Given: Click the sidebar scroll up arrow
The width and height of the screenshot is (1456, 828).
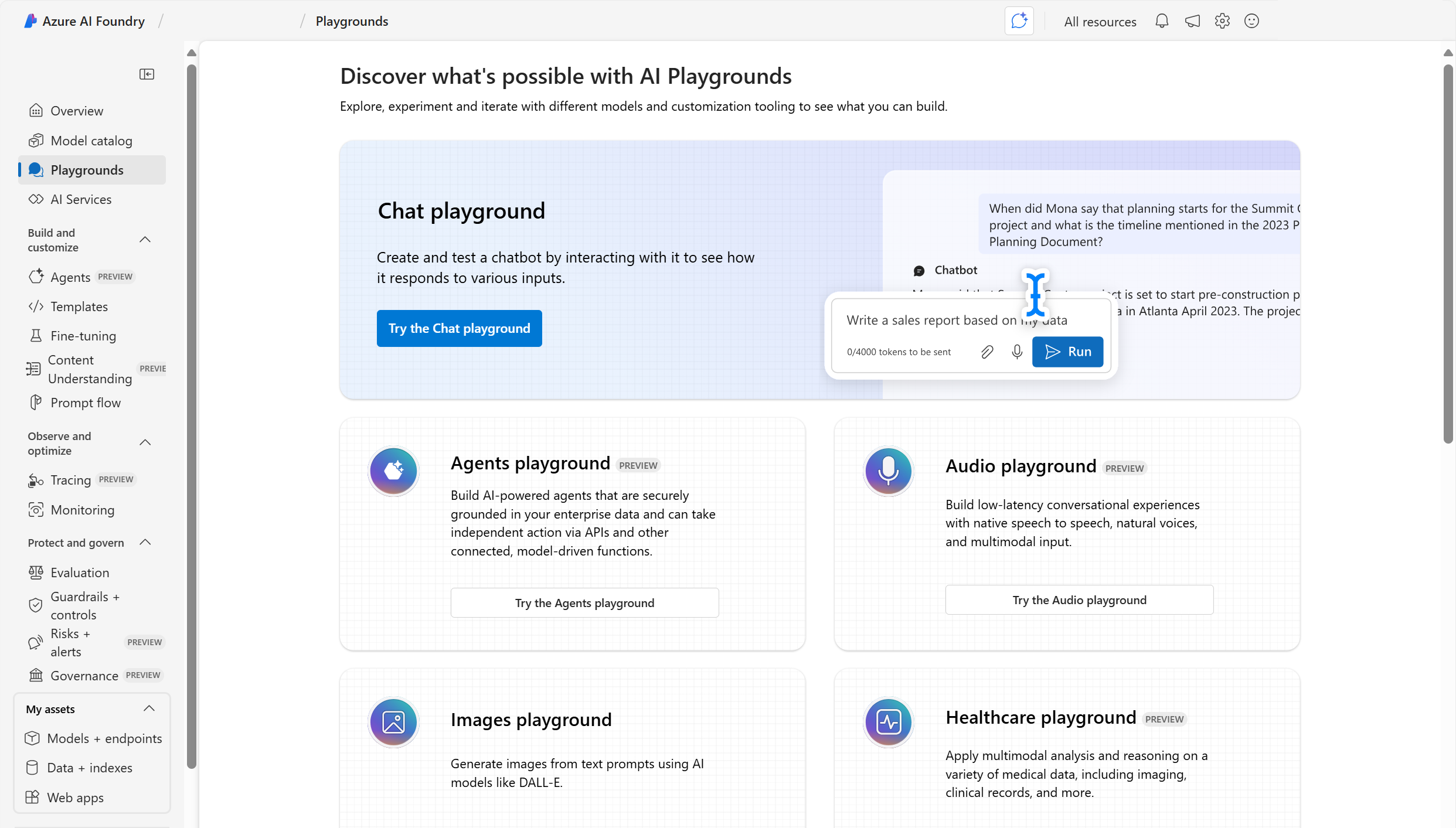Looking at the screenshot, I should (192, 53).
